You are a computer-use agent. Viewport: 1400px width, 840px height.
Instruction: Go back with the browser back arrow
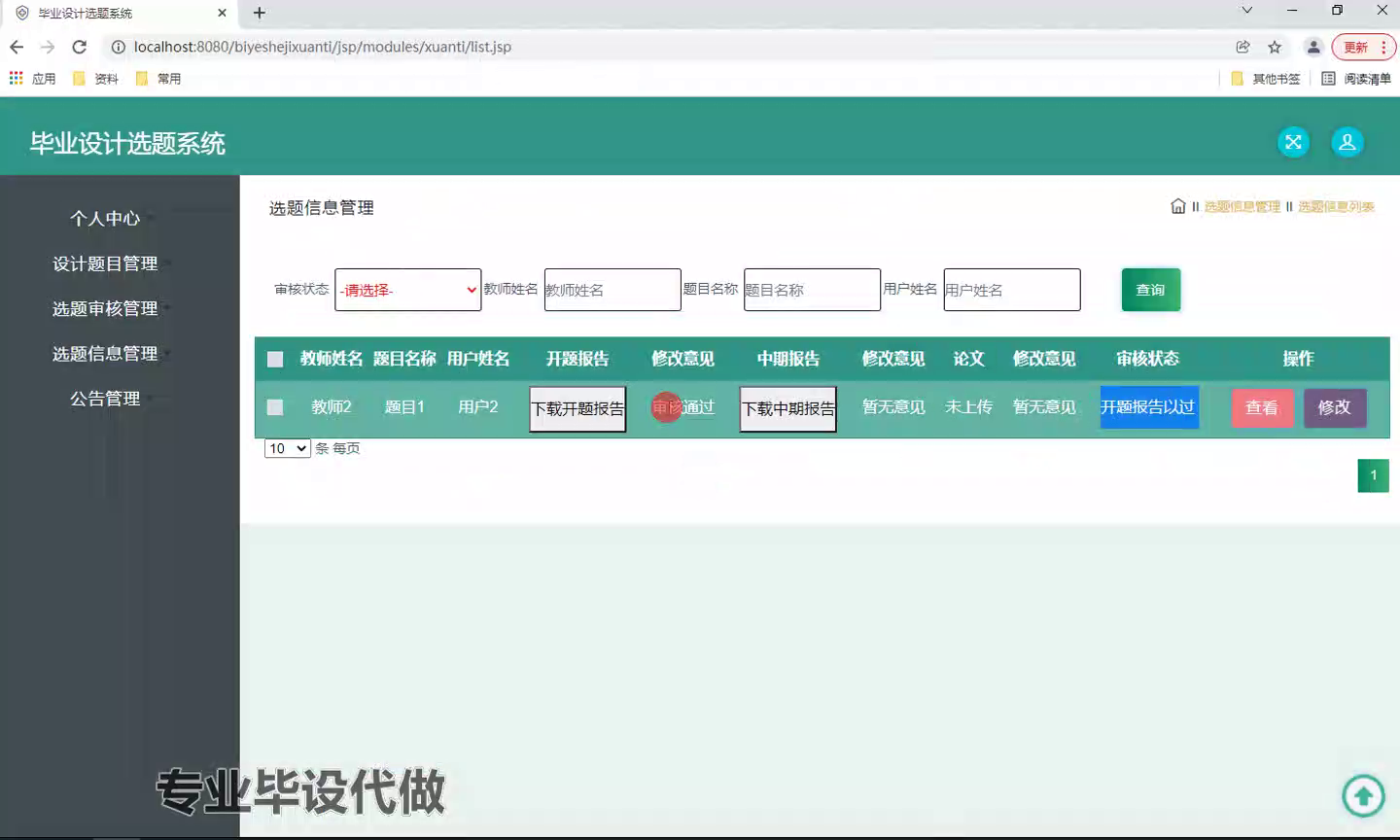coord(17,47)
